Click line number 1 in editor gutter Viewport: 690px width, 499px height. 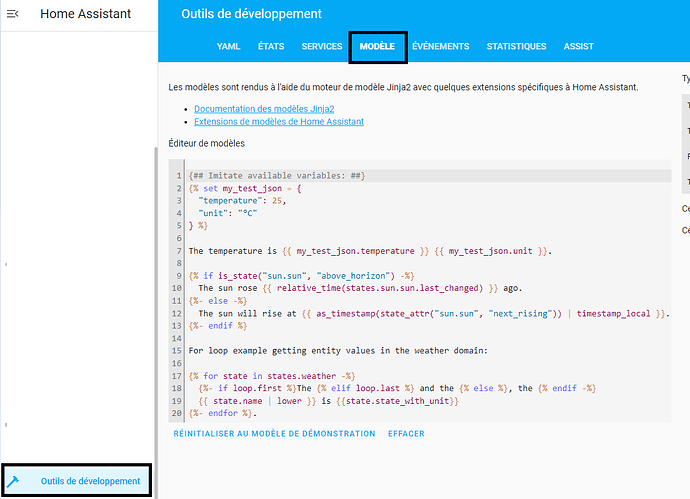[x=178, y=176]
